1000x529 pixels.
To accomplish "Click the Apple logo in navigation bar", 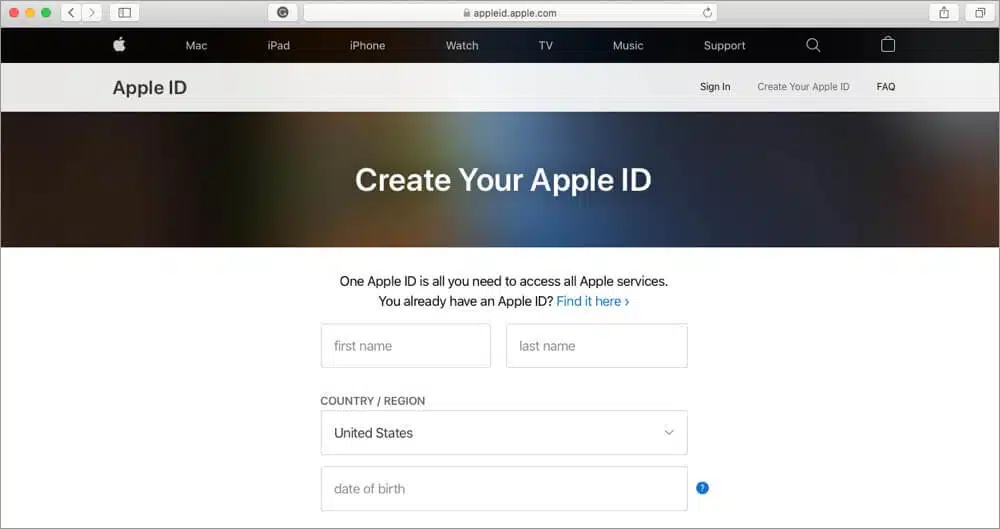I will [119, 45].
